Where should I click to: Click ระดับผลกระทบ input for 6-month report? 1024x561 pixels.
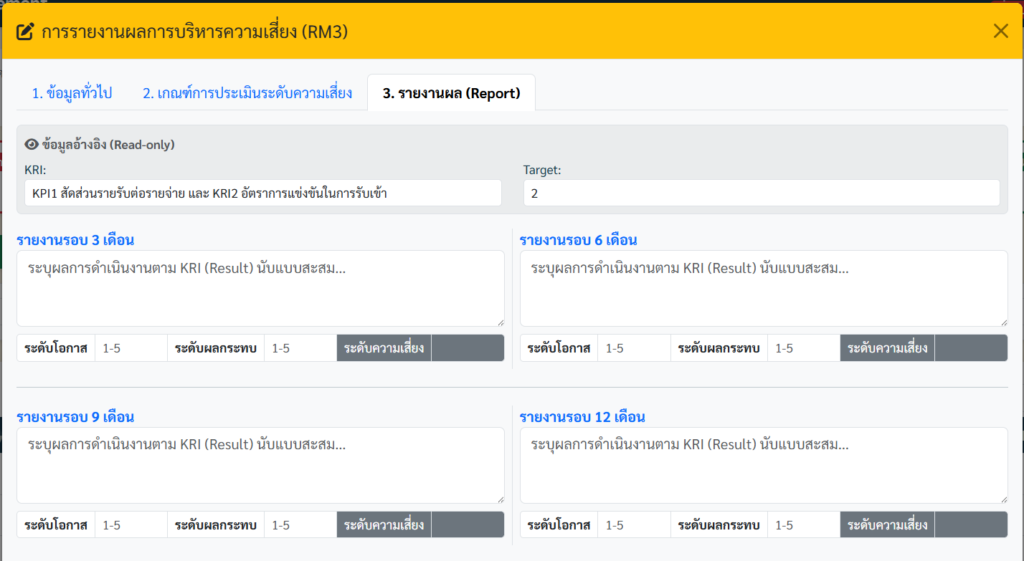click(x=803, y=348)
